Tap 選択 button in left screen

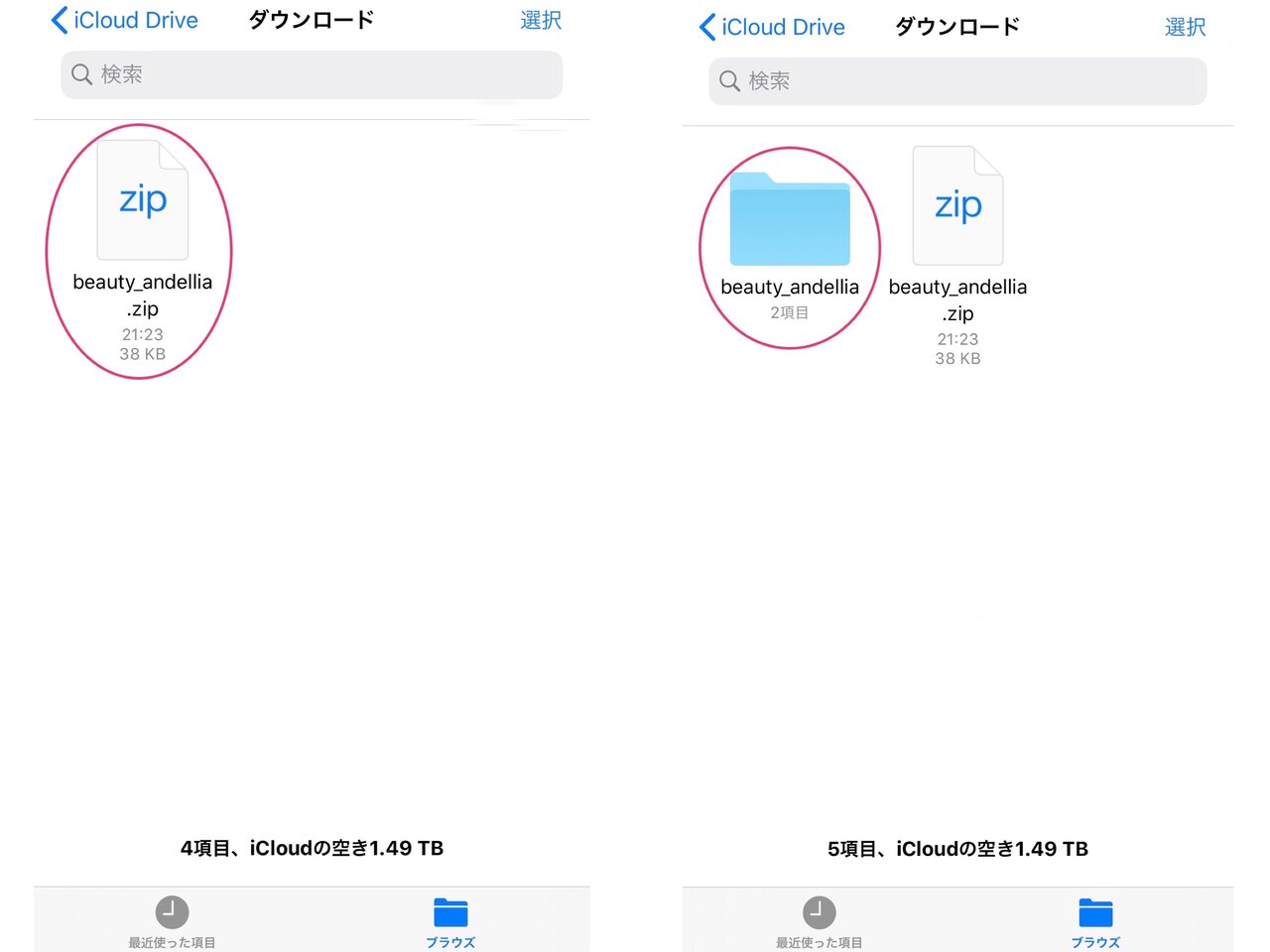[541, 20]
